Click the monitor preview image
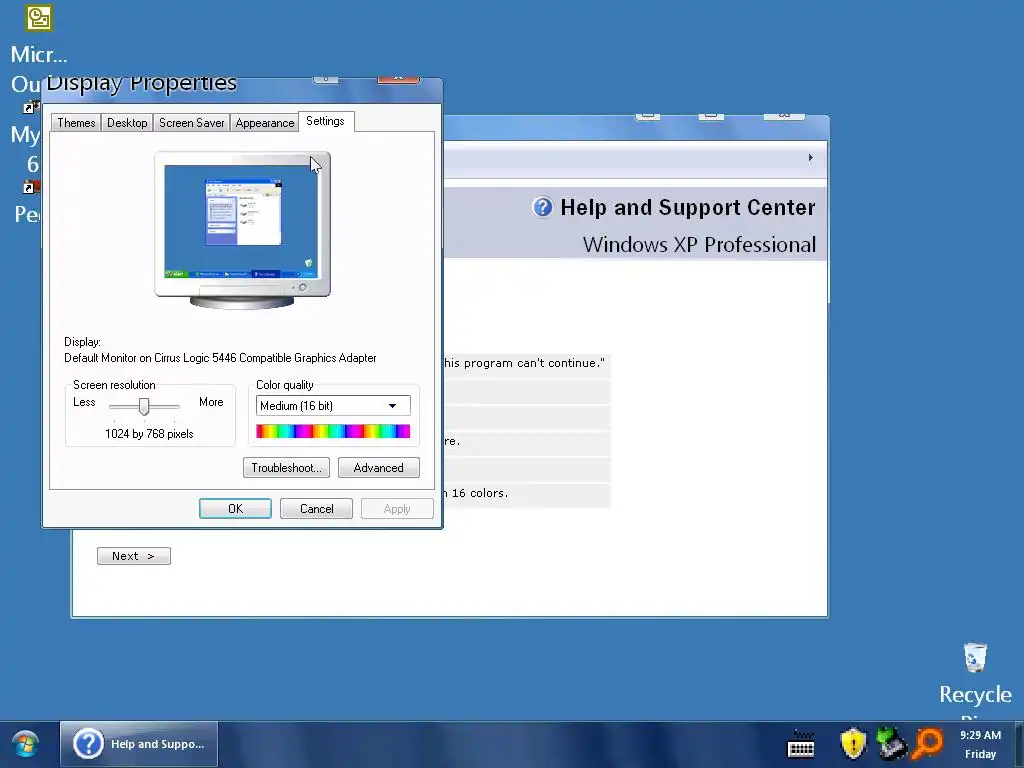The image size is (1024, 768). [242, 230]
